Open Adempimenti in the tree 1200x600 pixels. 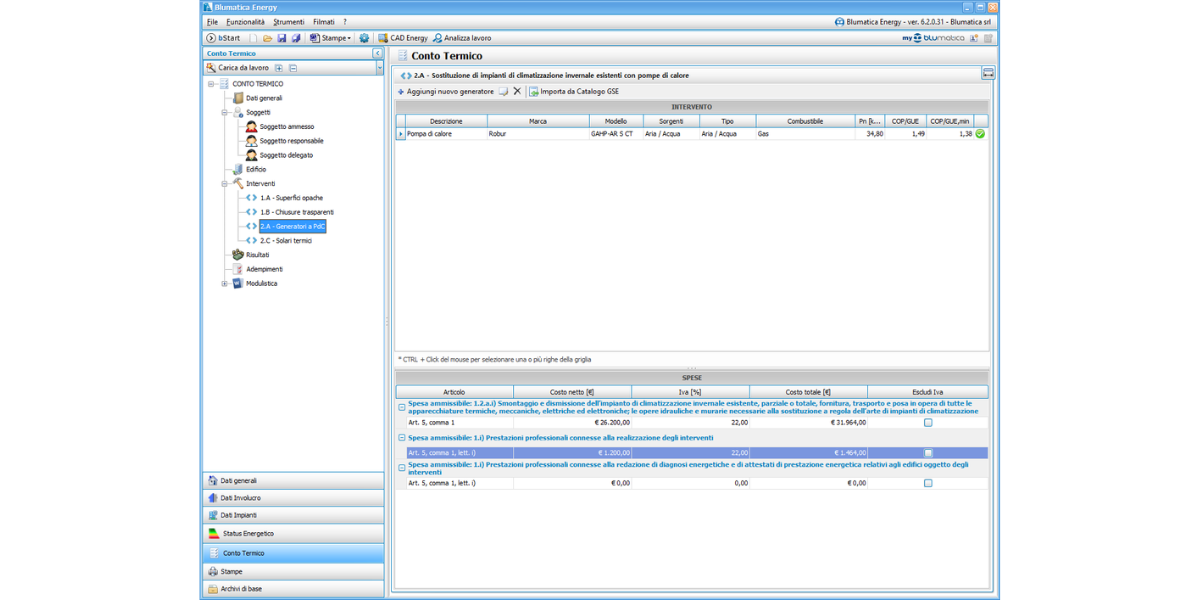pyautogui.click(x=264, y=269)
